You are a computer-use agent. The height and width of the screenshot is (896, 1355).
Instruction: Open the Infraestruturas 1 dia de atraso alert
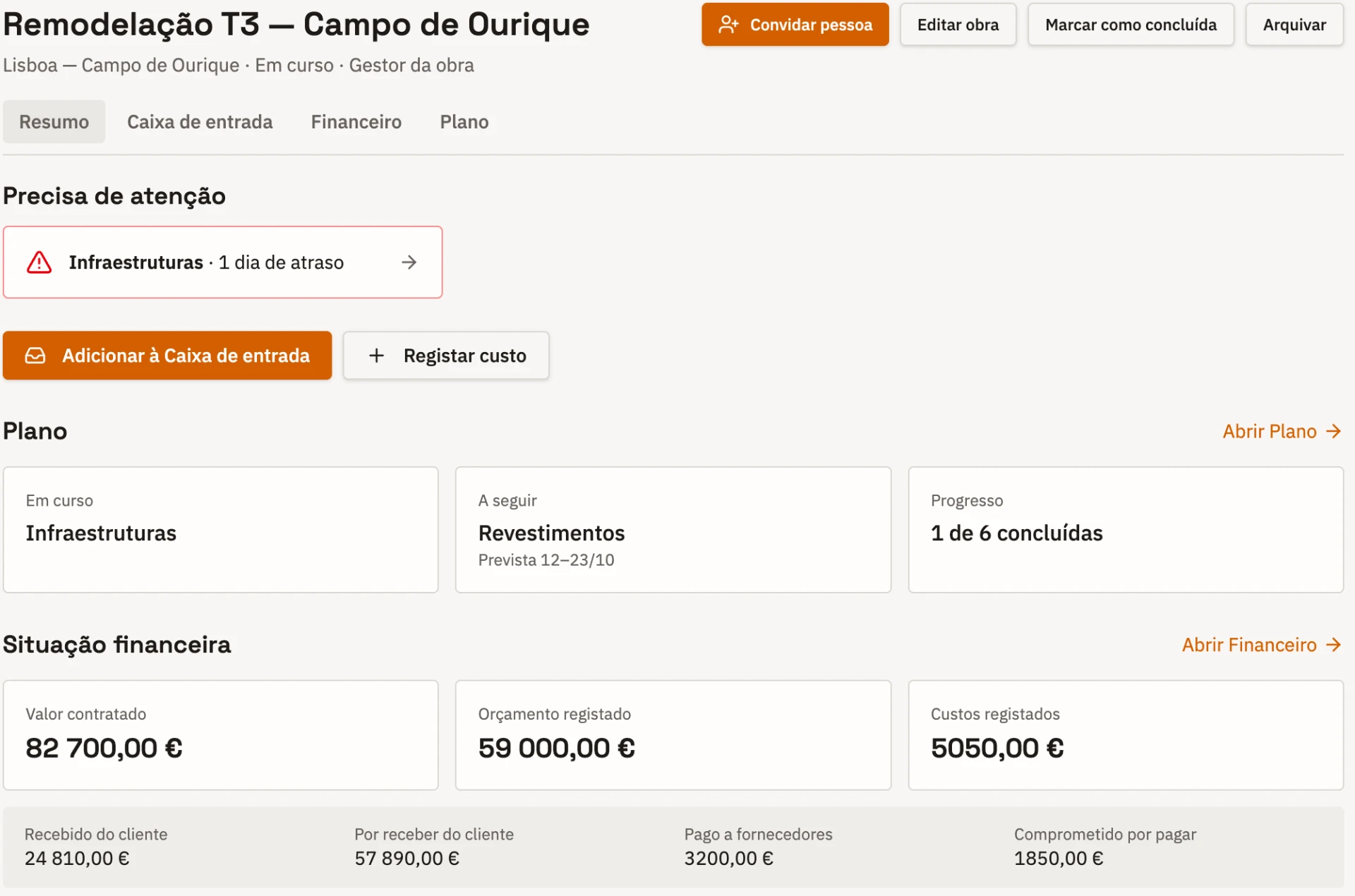click(x=223, y=262)
